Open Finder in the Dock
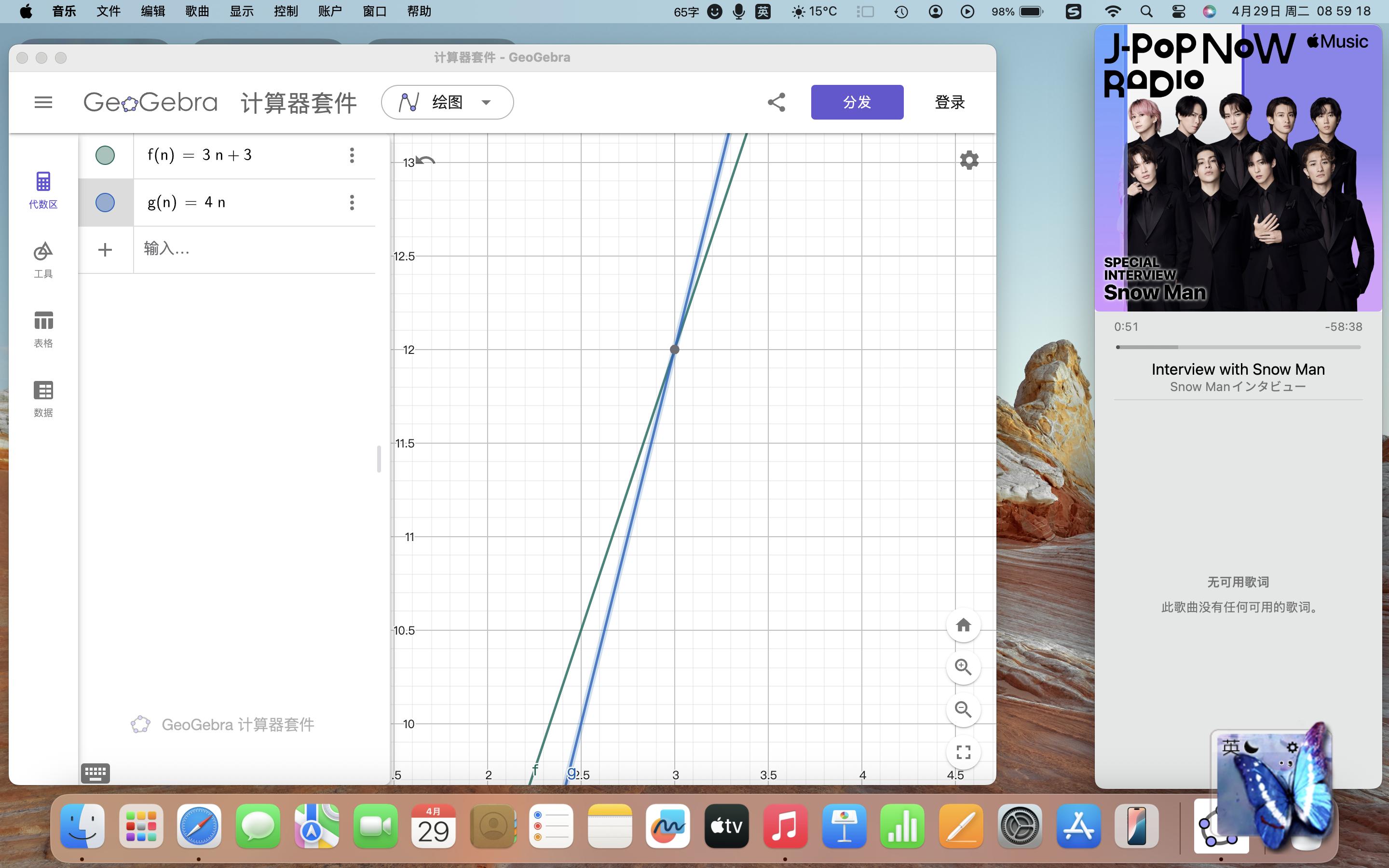 [x=82, y=826]
